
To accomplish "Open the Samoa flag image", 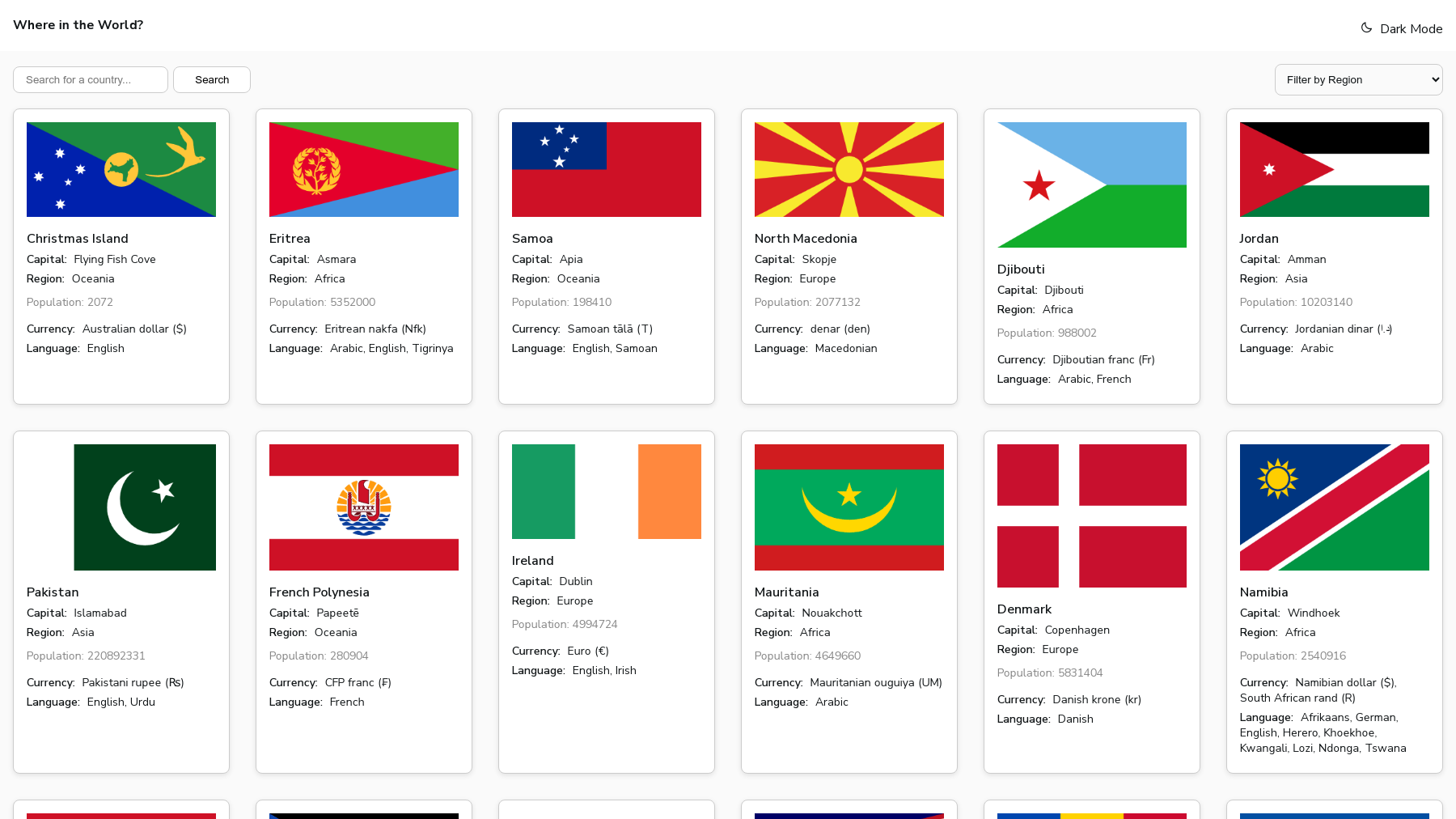I will point(607,169).
